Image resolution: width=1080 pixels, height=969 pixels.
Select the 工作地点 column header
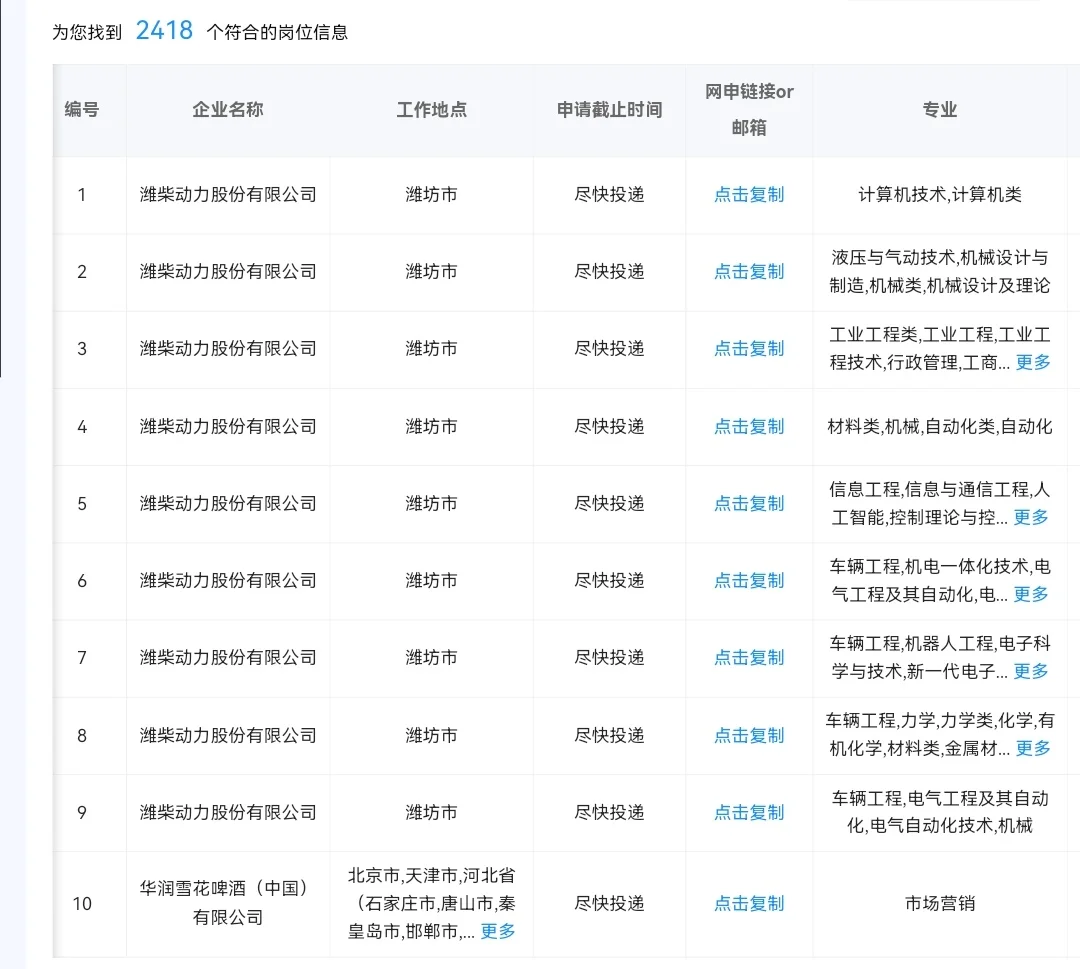pyautogui.click(x=430, y=111)
